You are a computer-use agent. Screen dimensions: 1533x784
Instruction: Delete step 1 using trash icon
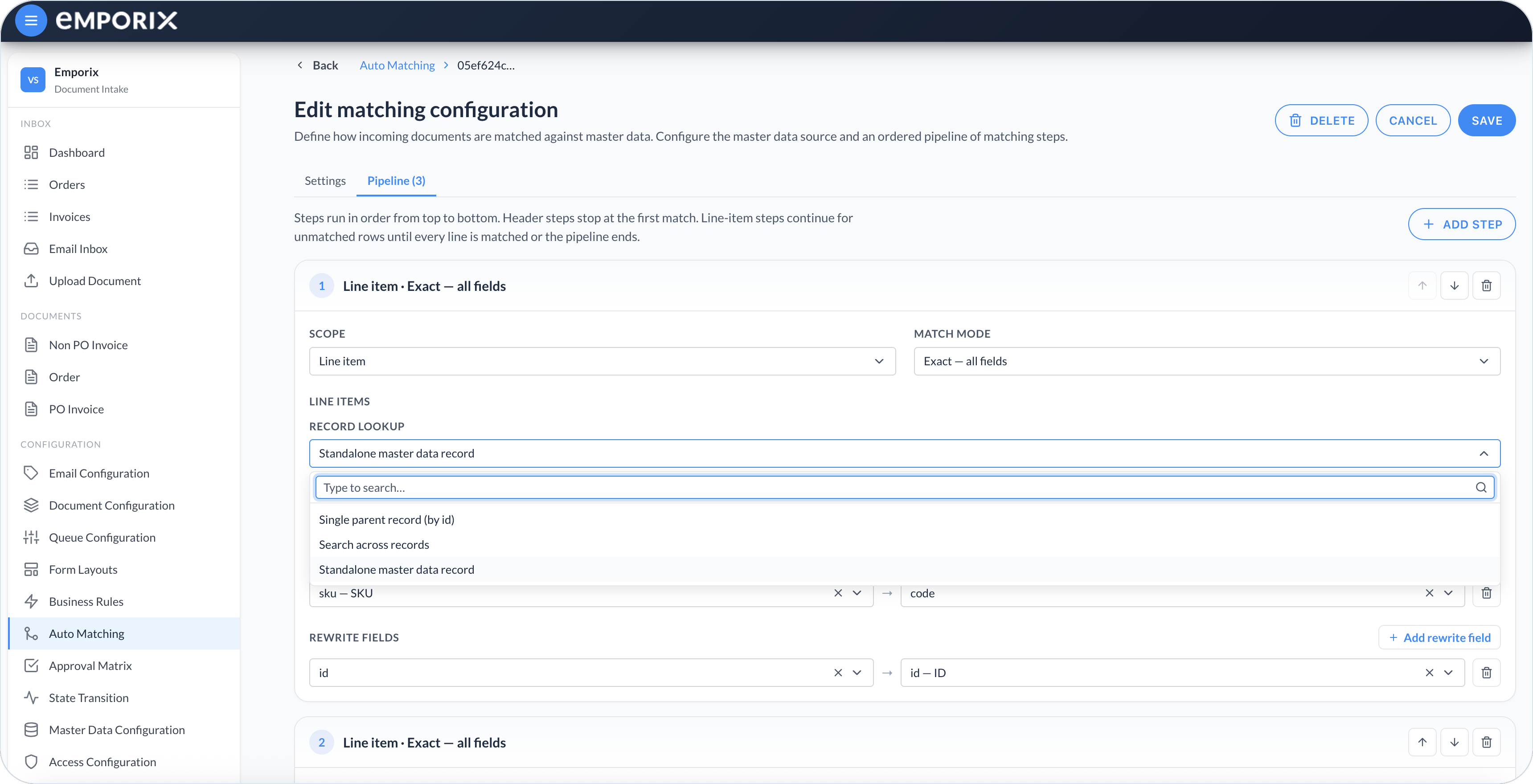tap(1487, 286)
